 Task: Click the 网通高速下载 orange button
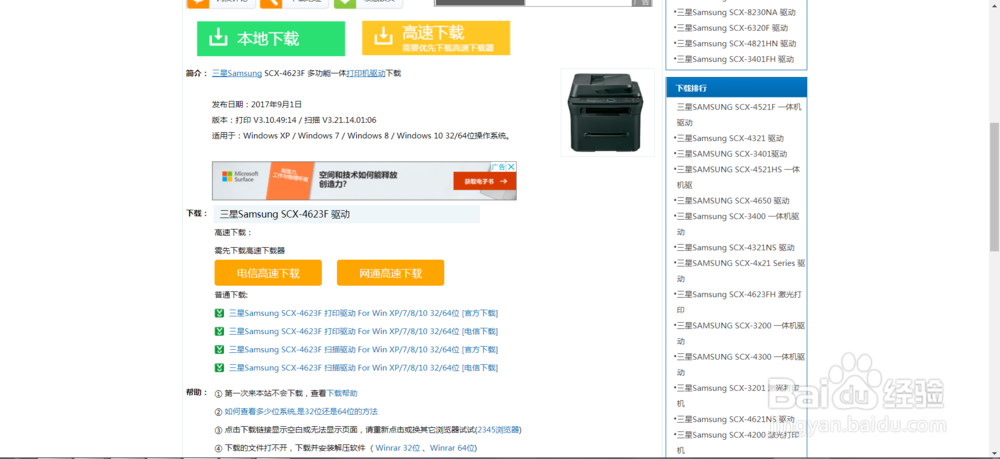coord(390,273)
